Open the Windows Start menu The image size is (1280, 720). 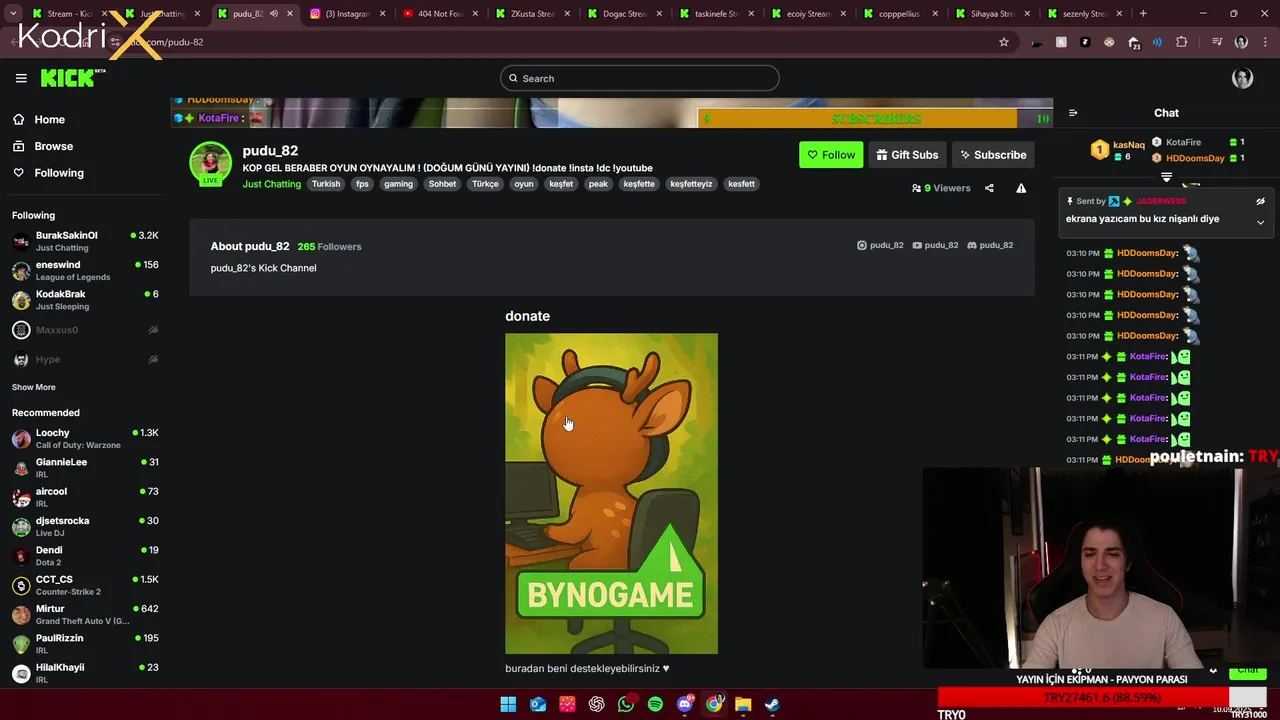coord(508,704)
